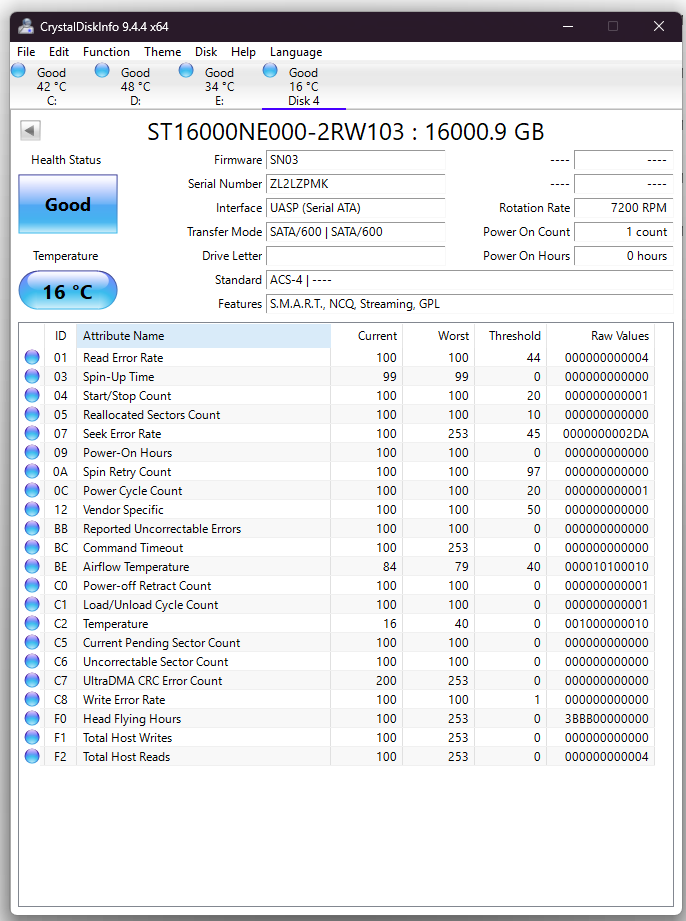Image resolution: width=686 pixels, height=921 pixels.
Task: Click the Features S.M.A.R.T. field
Action: tap(470, 304)
